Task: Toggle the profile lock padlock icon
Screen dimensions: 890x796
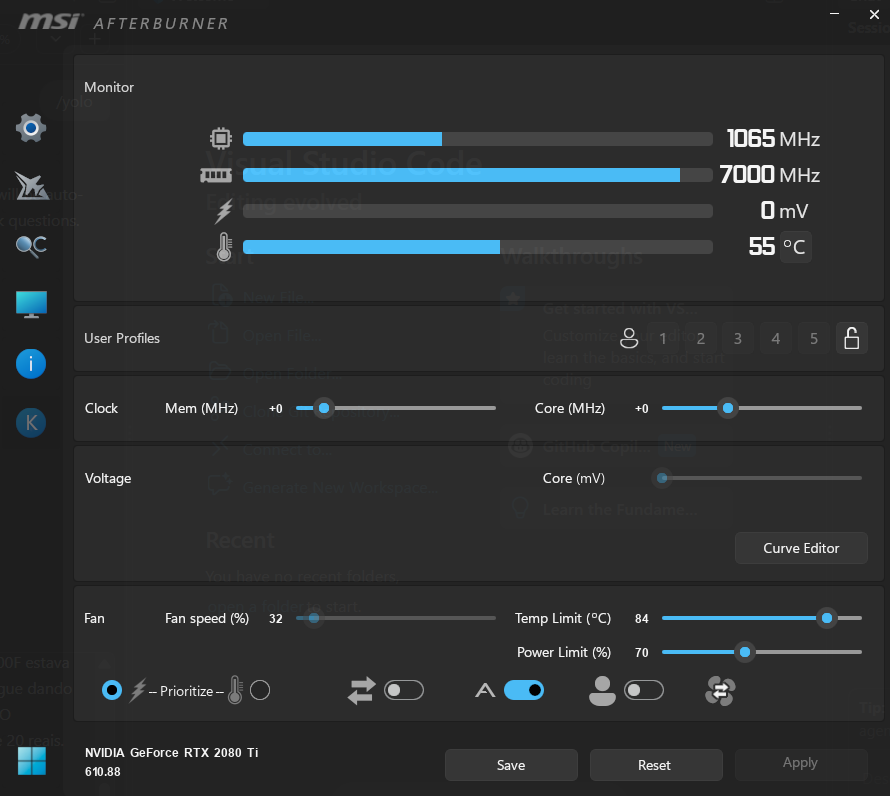Action: pos(851,338)
